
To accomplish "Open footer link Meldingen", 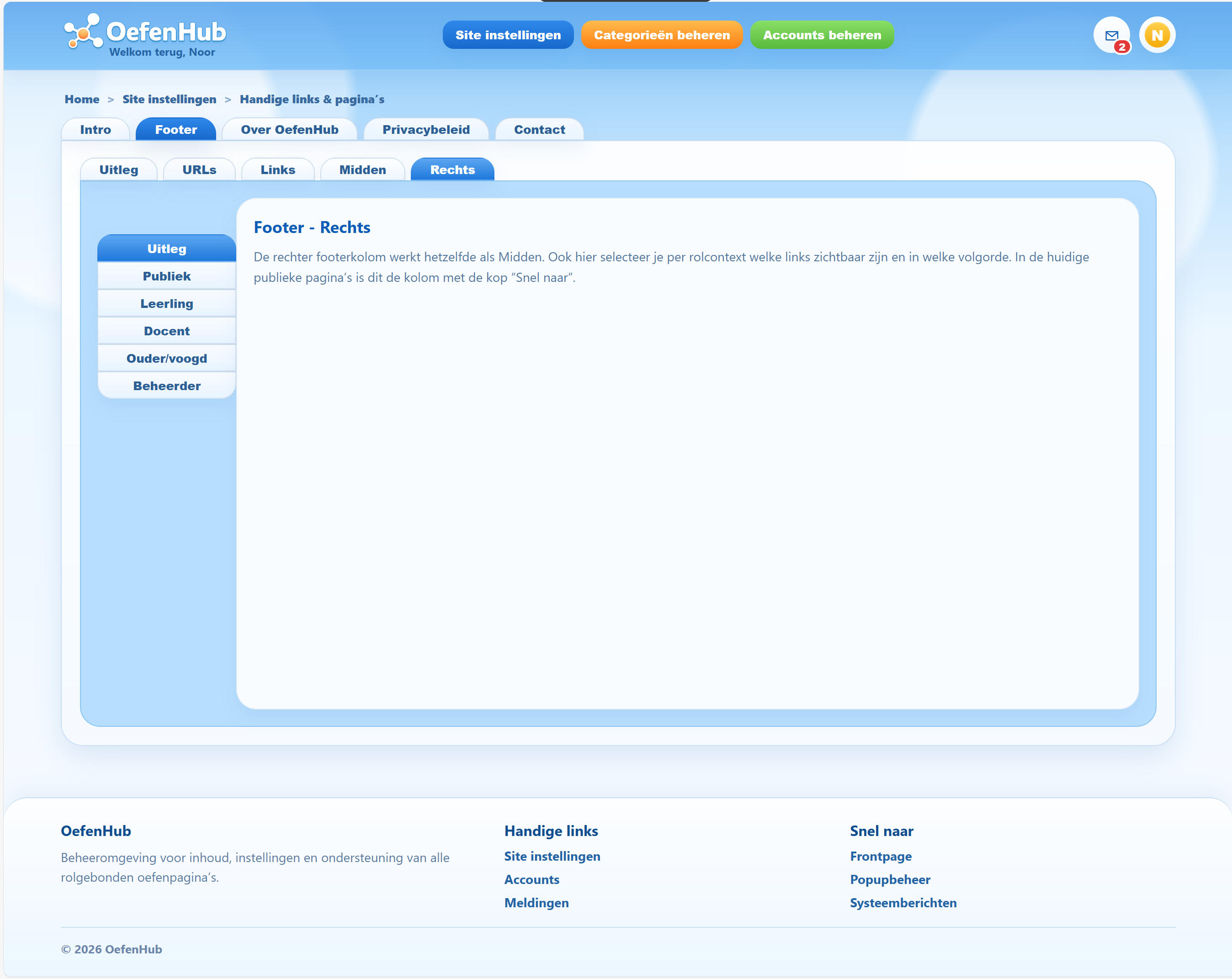I will 536,903.
